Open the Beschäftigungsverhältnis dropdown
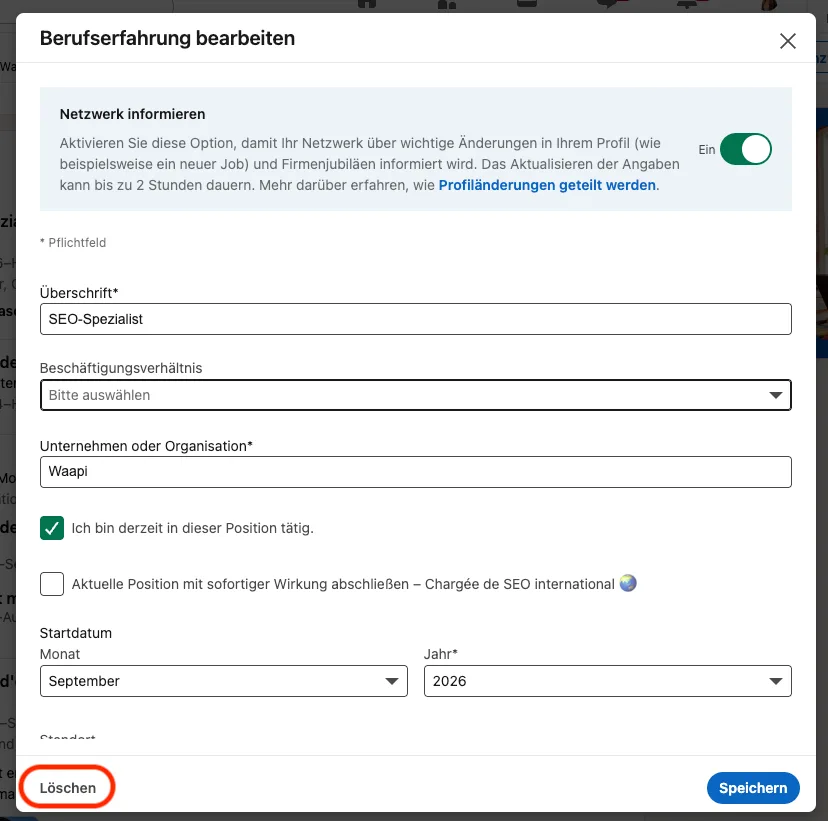Image resolution: width=828 pixels, height=821 pixels. coord(416,395)
